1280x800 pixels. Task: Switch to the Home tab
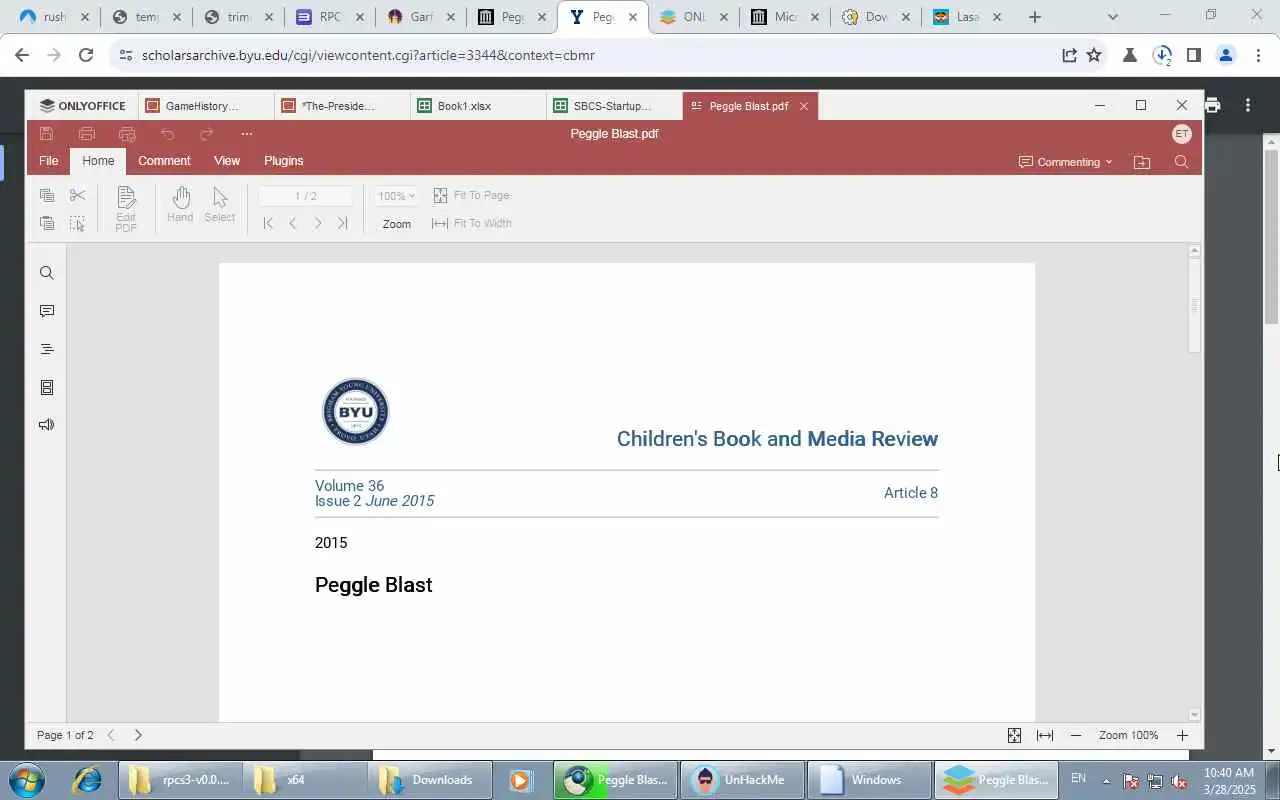(x=98, y=161)
